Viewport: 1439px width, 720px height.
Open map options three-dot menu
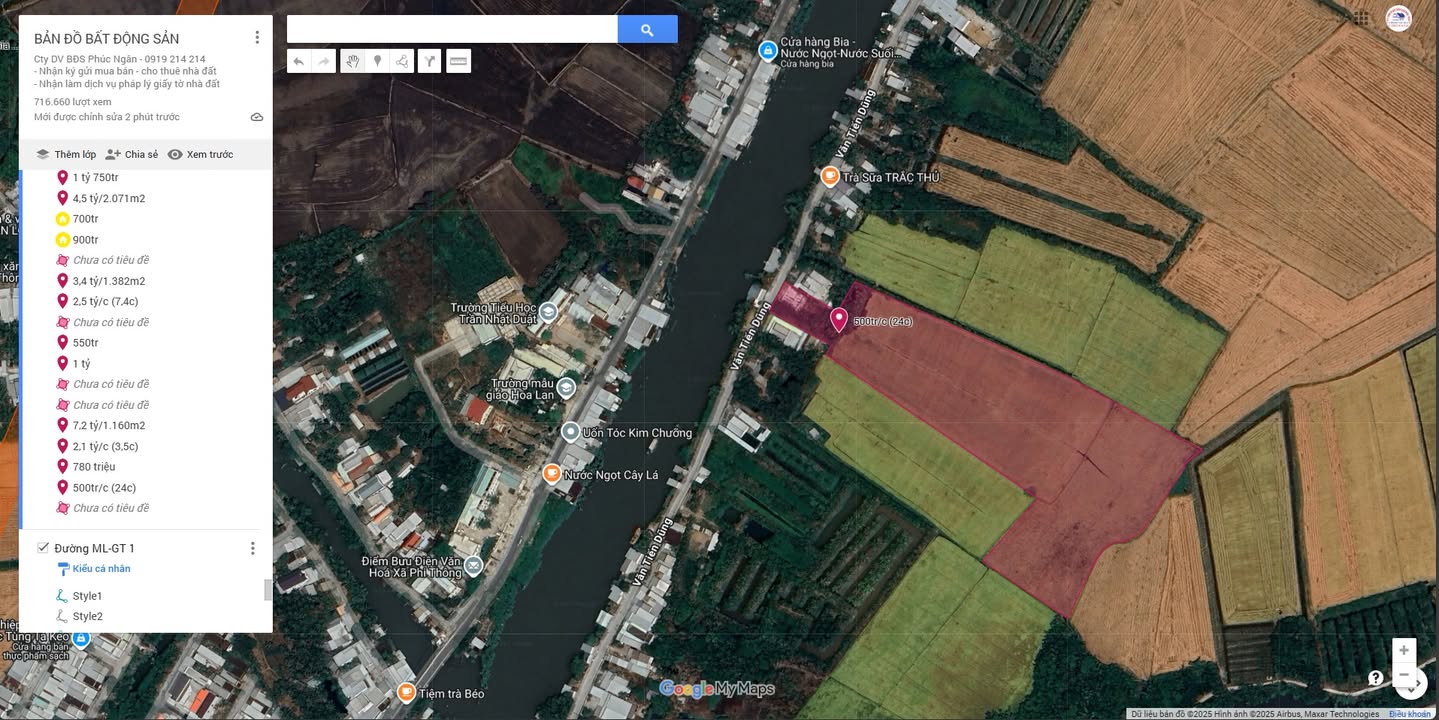(x=257, y=37)
